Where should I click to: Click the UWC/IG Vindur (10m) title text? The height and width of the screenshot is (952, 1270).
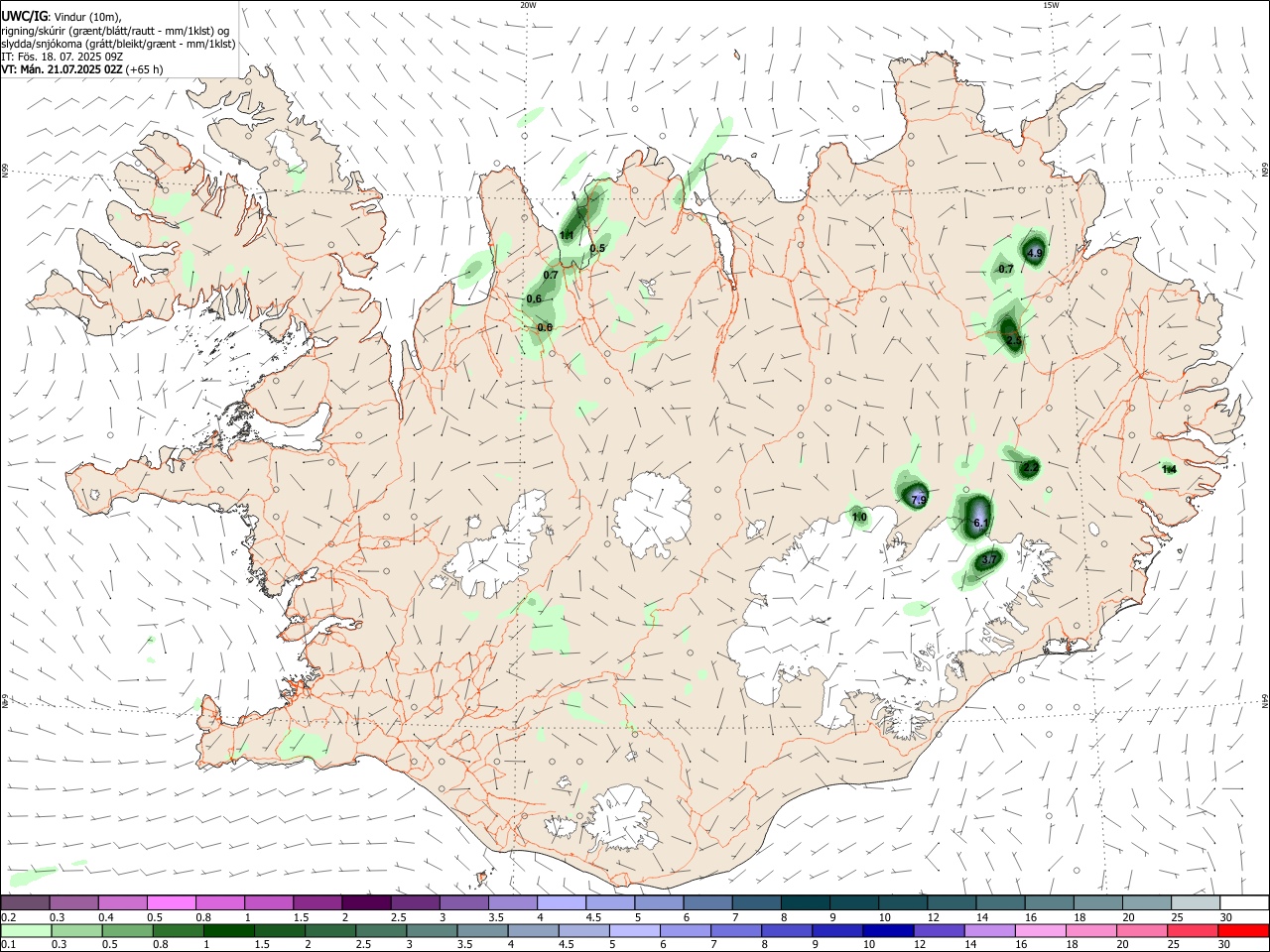[x=62, y=17]
